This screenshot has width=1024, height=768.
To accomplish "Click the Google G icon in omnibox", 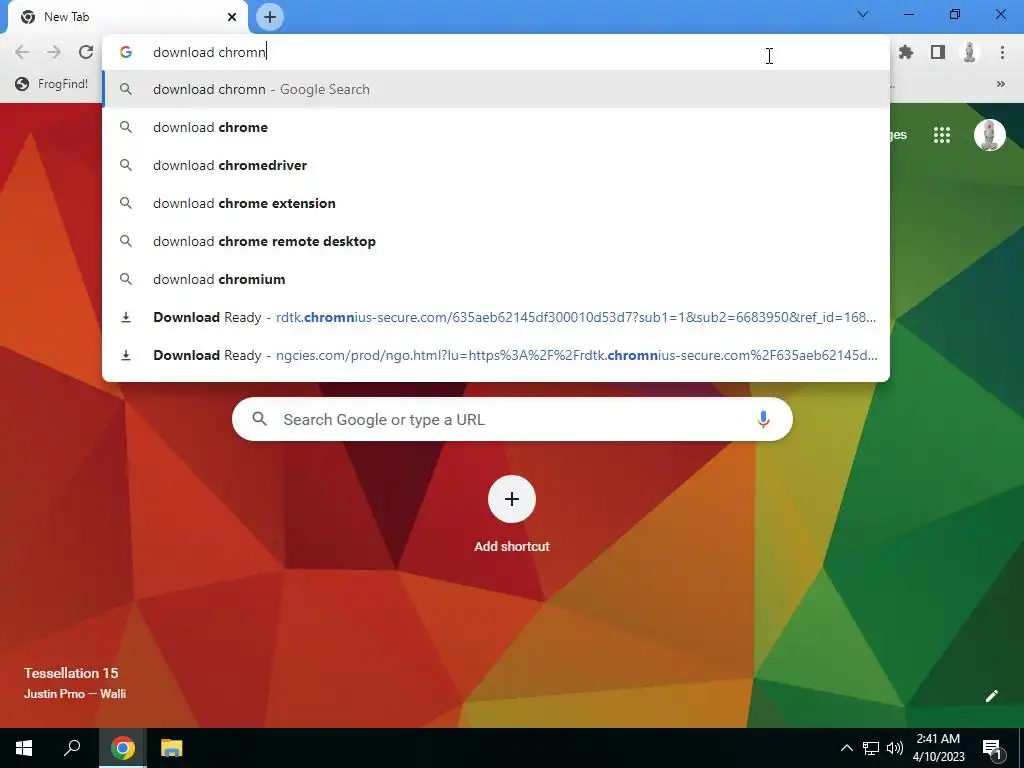I will (x=126, y=52).
